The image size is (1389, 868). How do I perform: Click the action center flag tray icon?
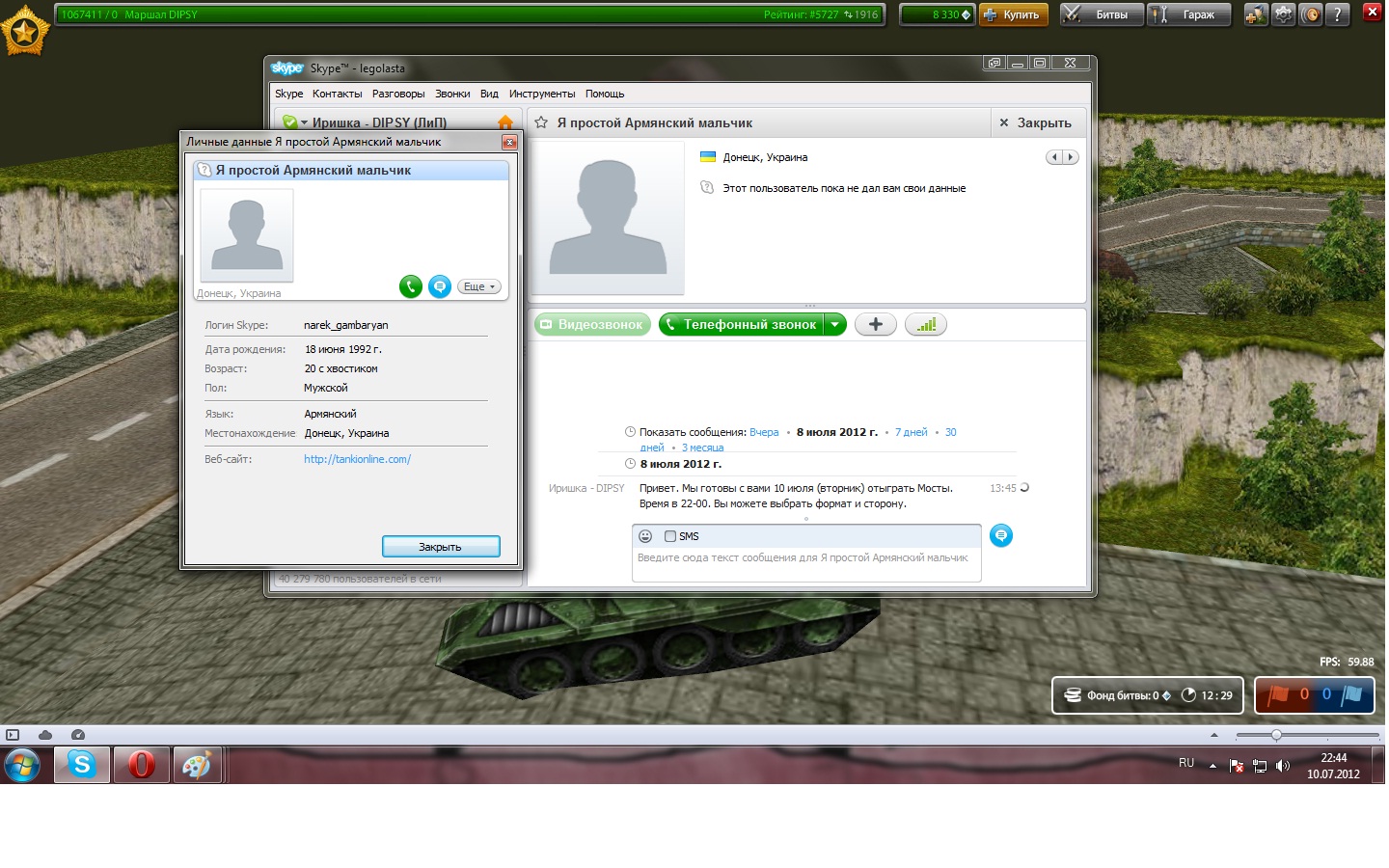(x=1237, y=766)
